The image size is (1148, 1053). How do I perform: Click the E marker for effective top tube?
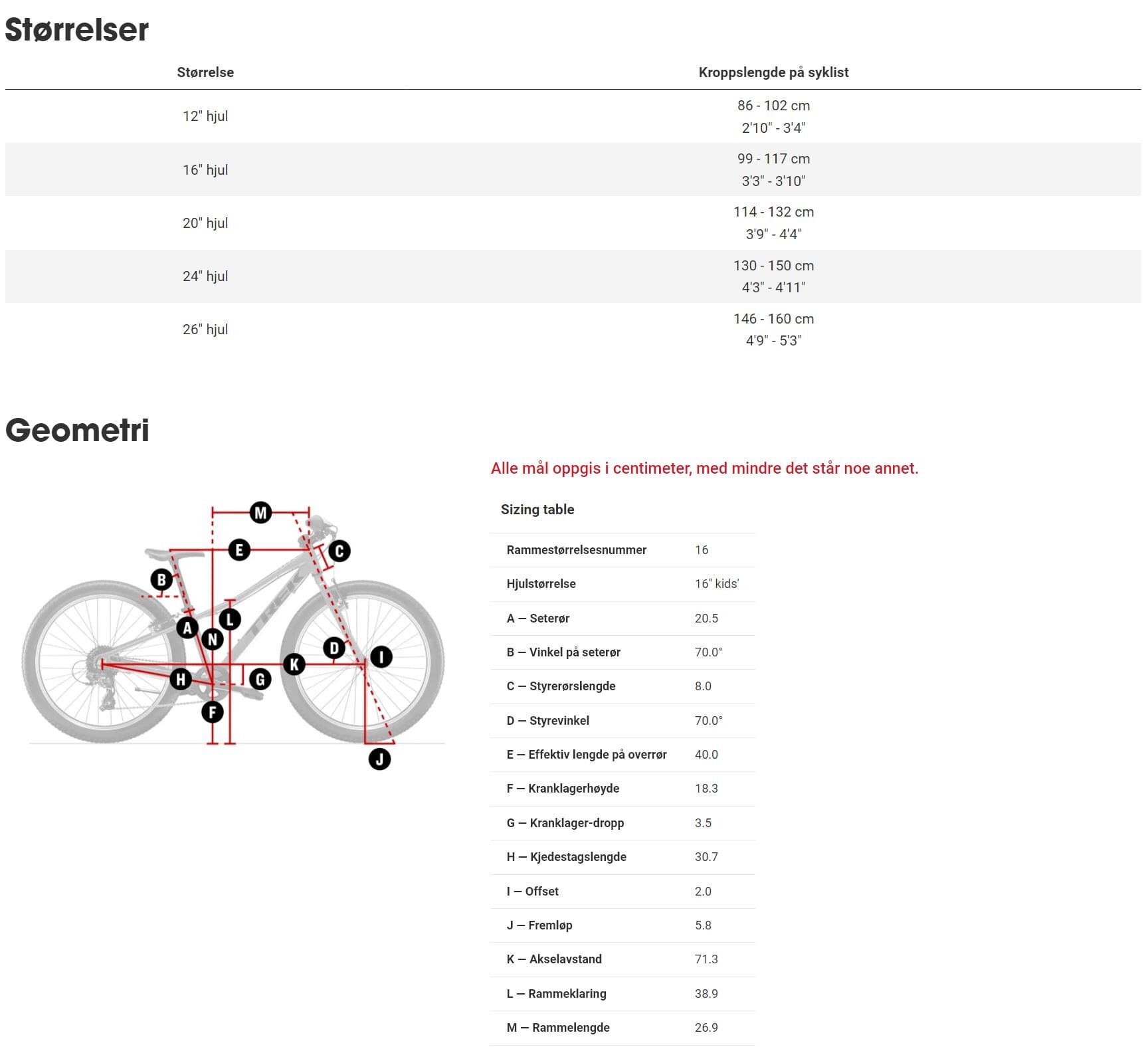[239, 550]
